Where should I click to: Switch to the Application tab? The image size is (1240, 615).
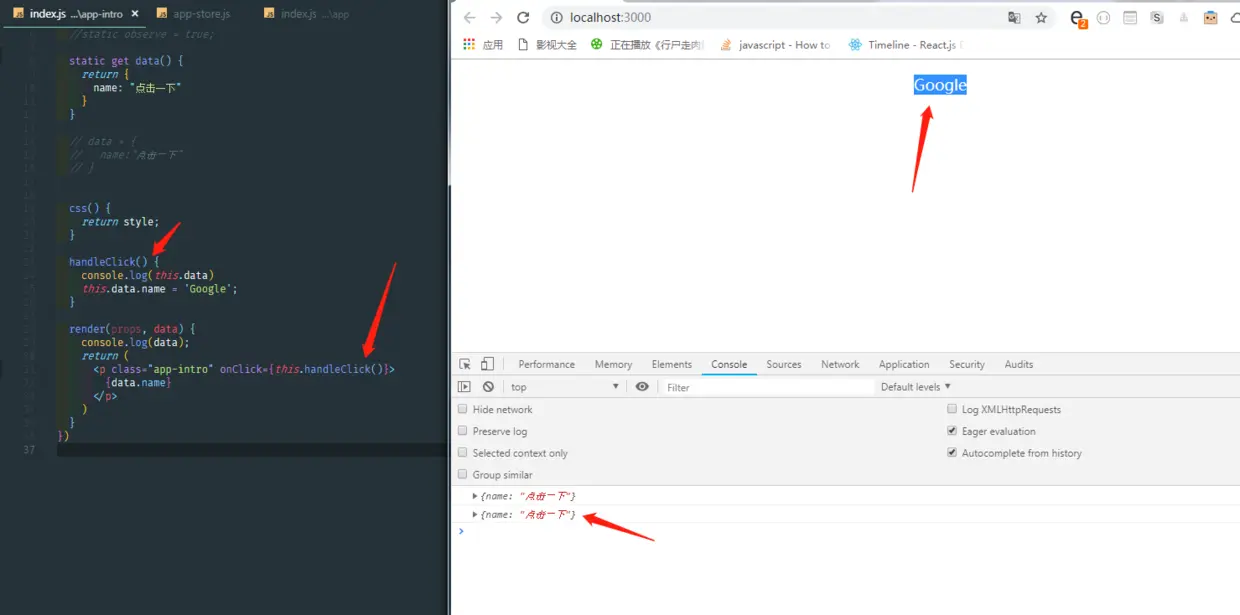[904, 364]
